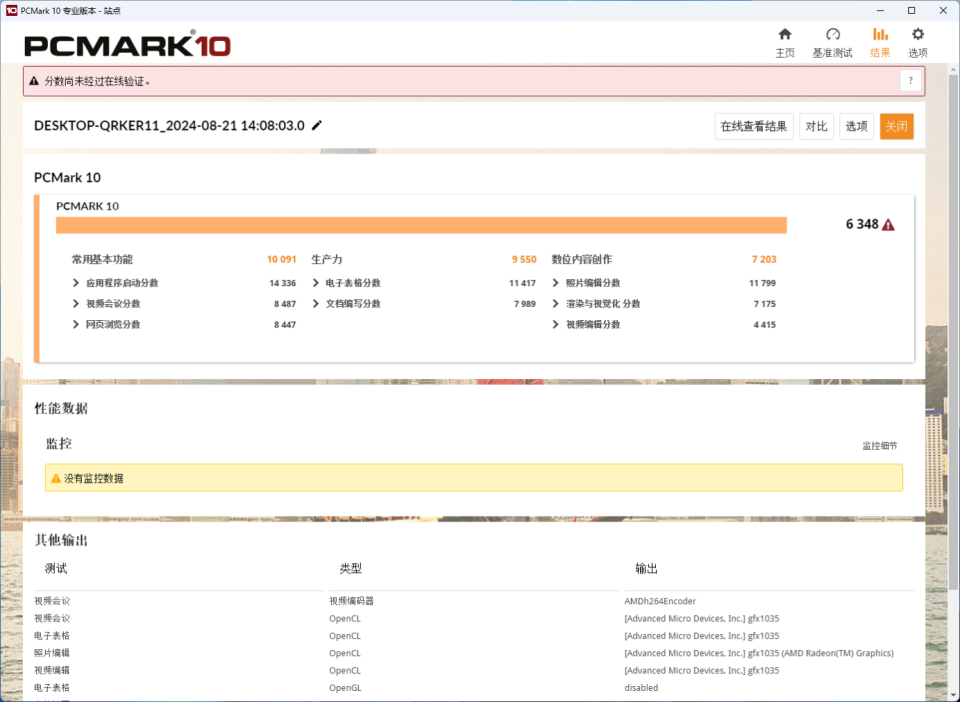Maximize the PCMark 10 window
This screenshot has width=960, height=702.
911,10
